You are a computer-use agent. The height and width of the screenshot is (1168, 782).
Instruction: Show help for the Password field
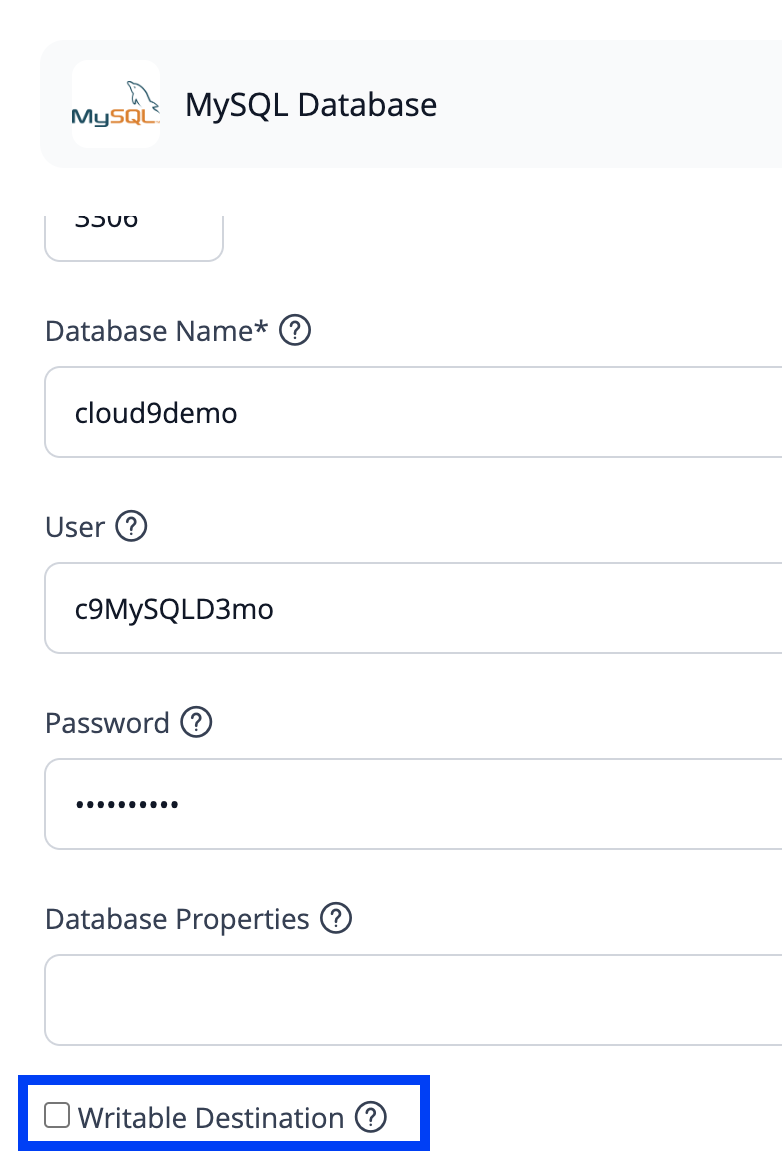coord(197,722)
